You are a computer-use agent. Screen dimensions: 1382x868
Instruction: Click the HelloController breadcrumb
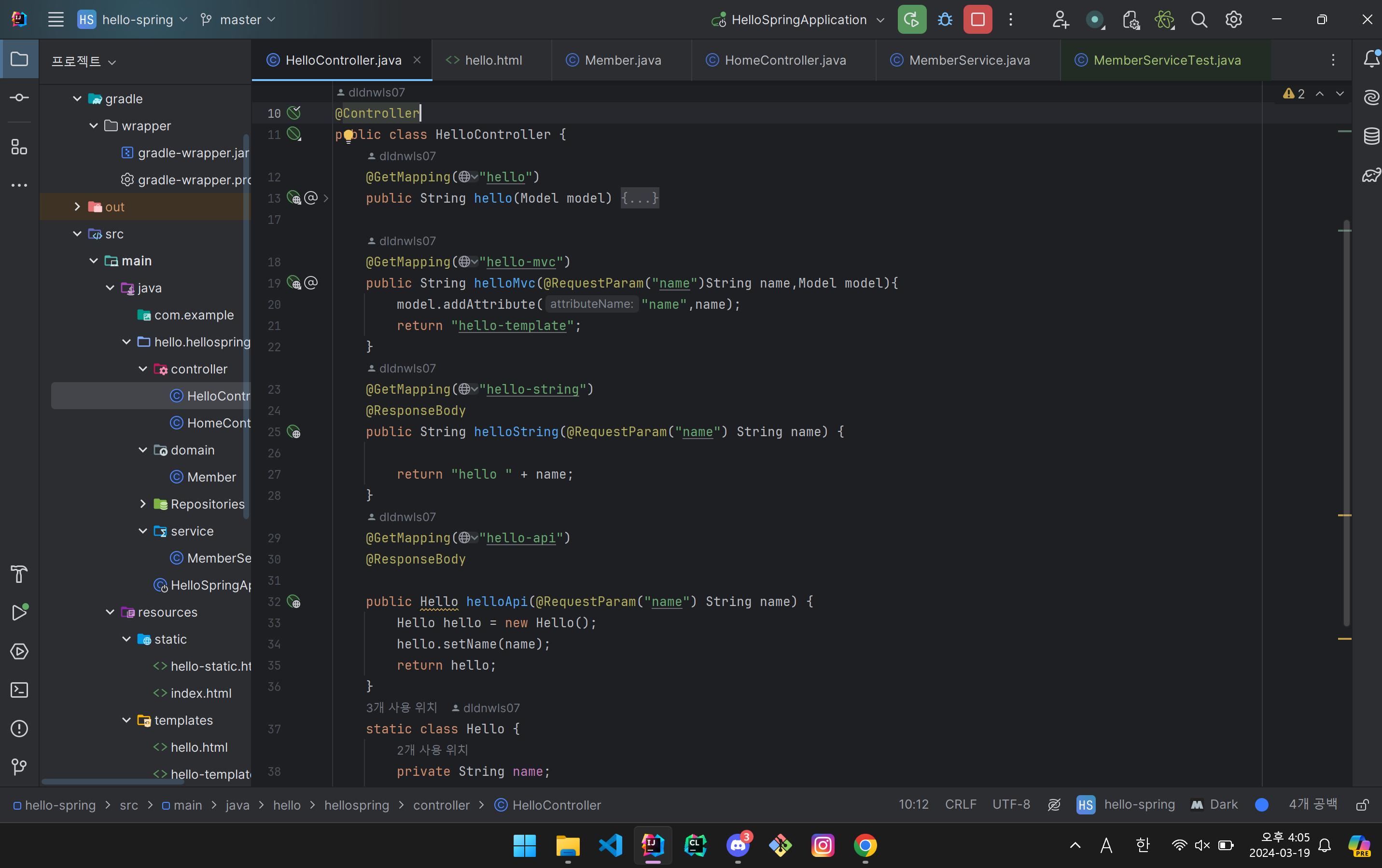pos(548,805)
